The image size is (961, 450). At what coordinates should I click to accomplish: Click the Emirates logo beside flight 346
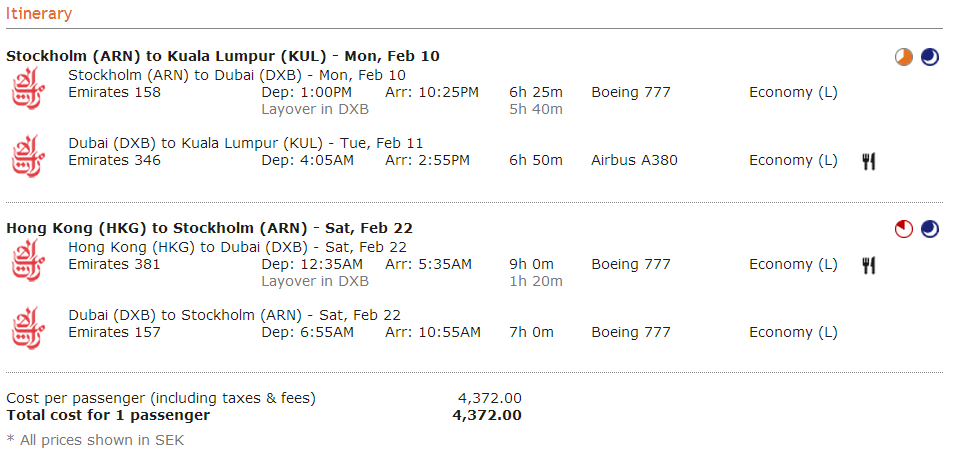pyautogui.click(x=27, y=158)
